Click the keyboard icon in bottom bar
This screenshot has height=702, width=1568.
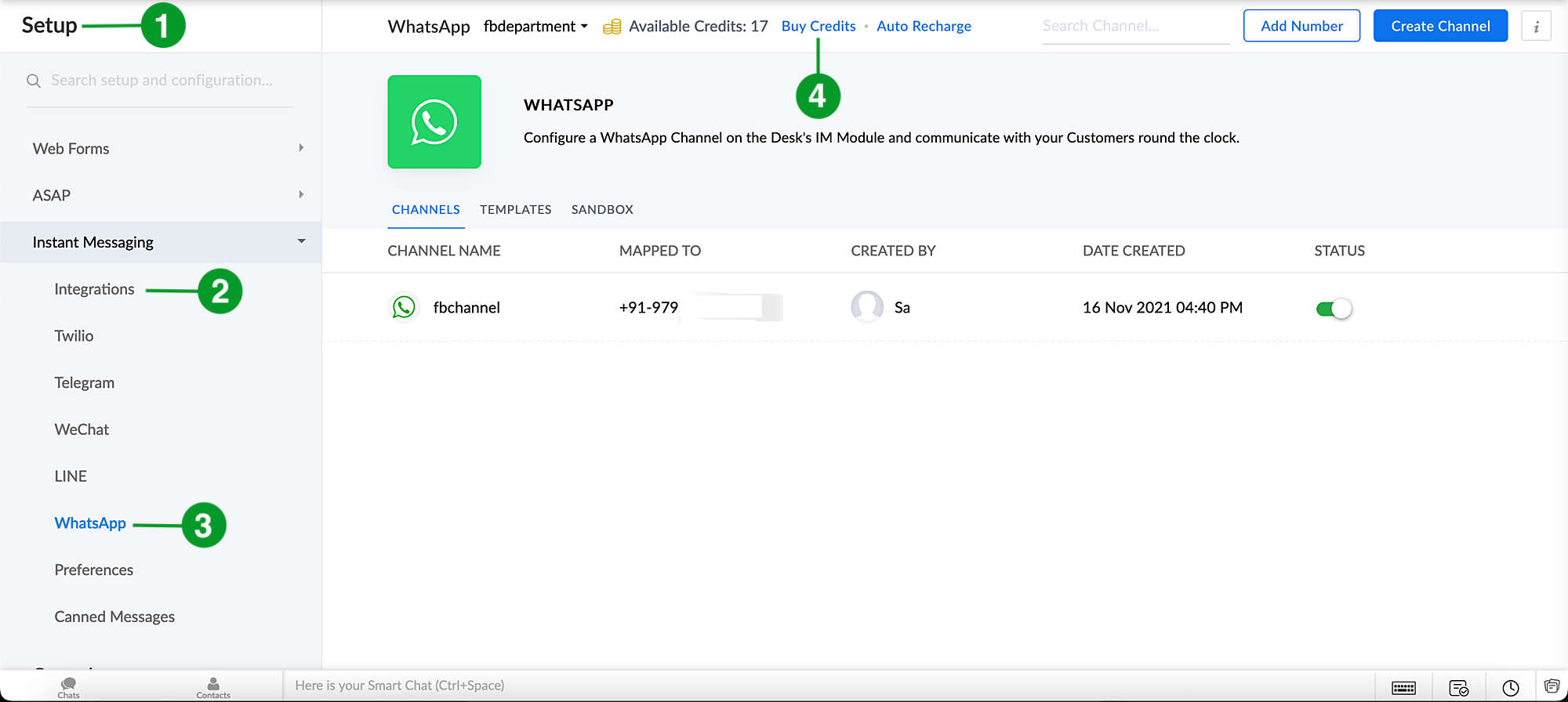[1403, 688]
